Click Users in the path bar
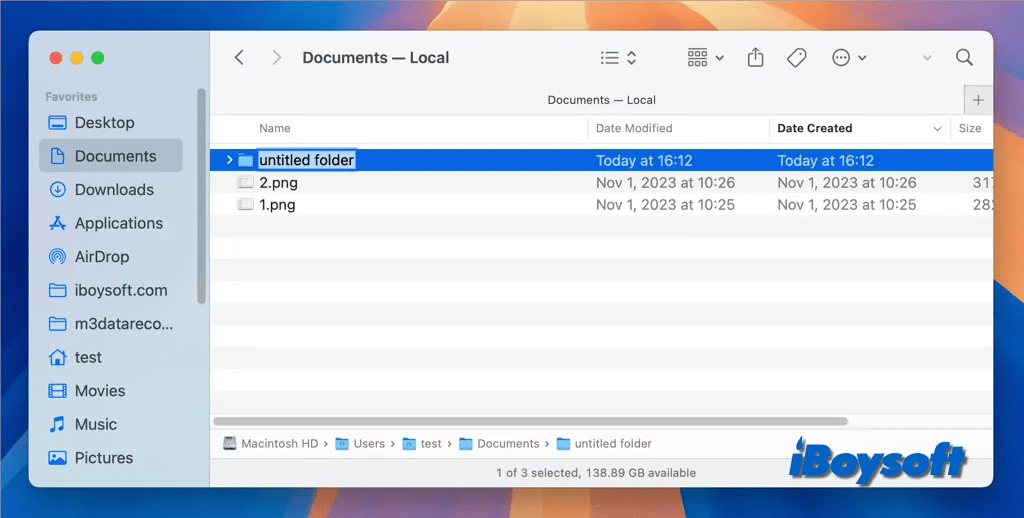This screenshot has height=518, width=1024. pos(360,444)
